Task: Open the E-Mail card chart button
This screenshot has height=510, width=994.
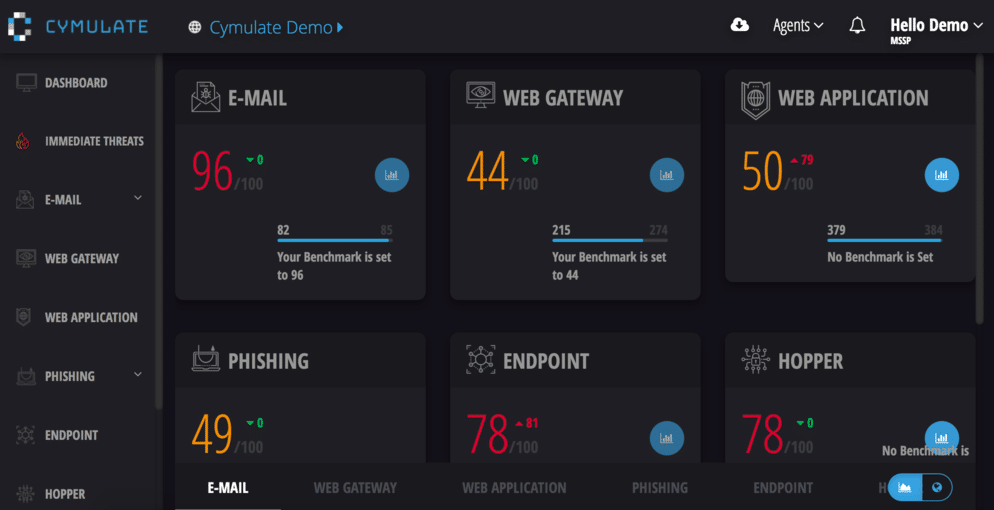Action: tap(392, 175)
